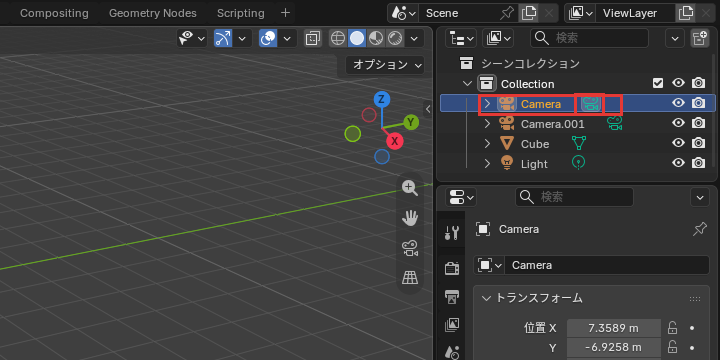Open the scene browse dropdown icon
This screenshot has width=720, height=360.
point(403,13)
